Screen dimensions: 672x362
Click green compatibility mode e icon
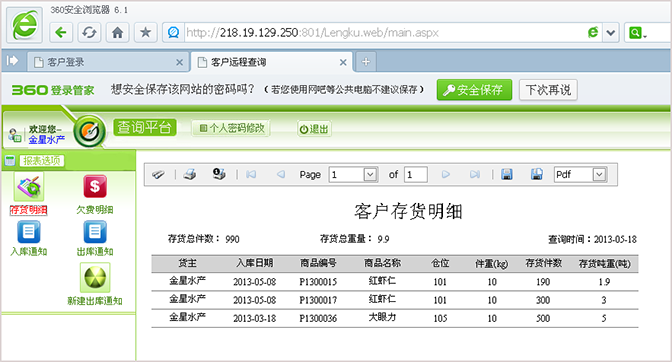[x=593, y=33]
